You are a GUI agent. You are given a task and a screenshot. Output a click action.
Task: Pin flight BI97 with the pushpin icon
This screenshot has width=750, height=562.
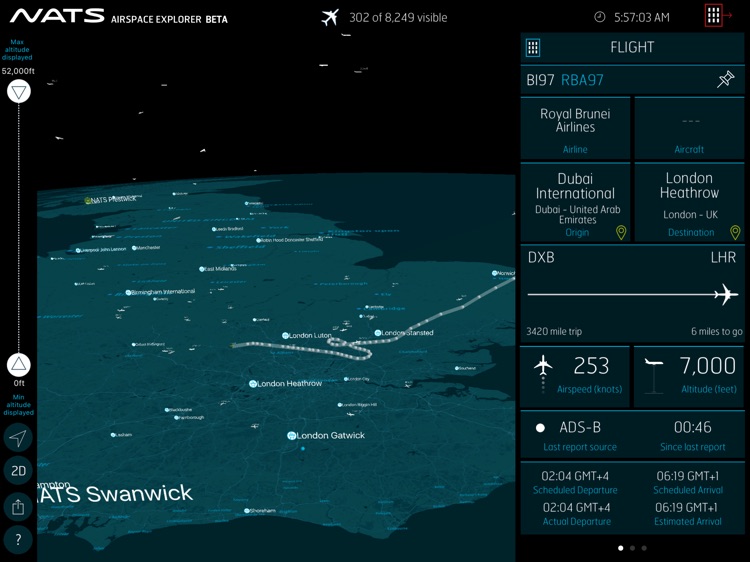(726, 79)
